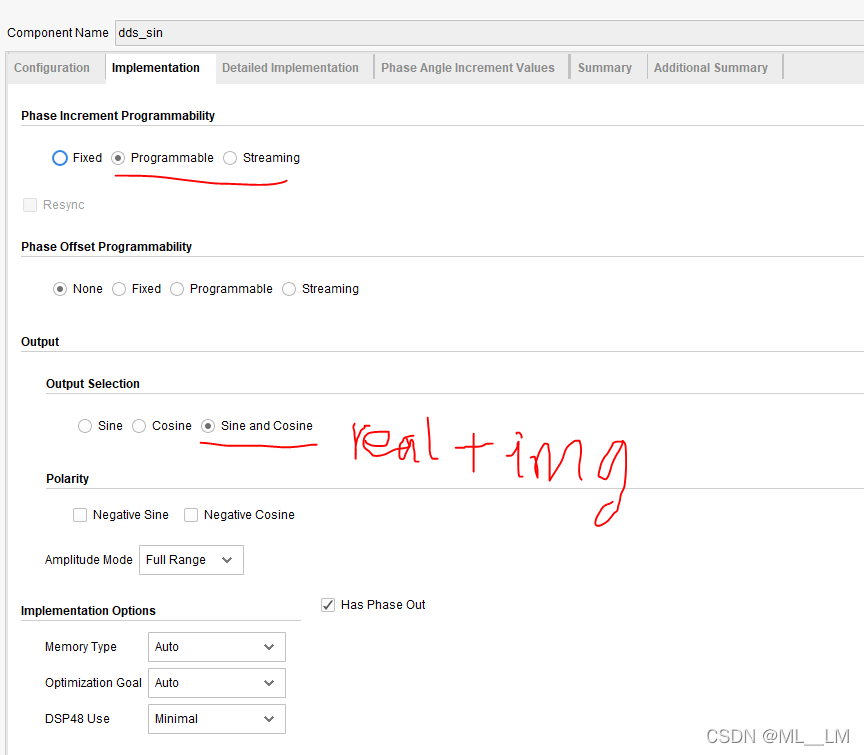
Task: Select Fixed phase offset option
Action: click(x=119, y=289)
